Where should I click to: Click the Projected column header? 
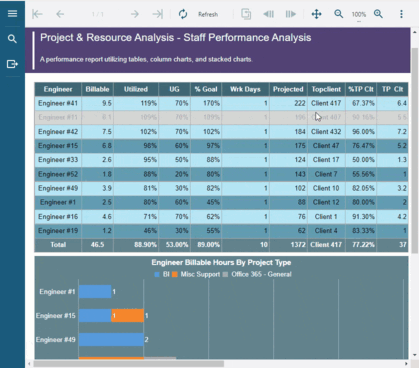(288, 89)
